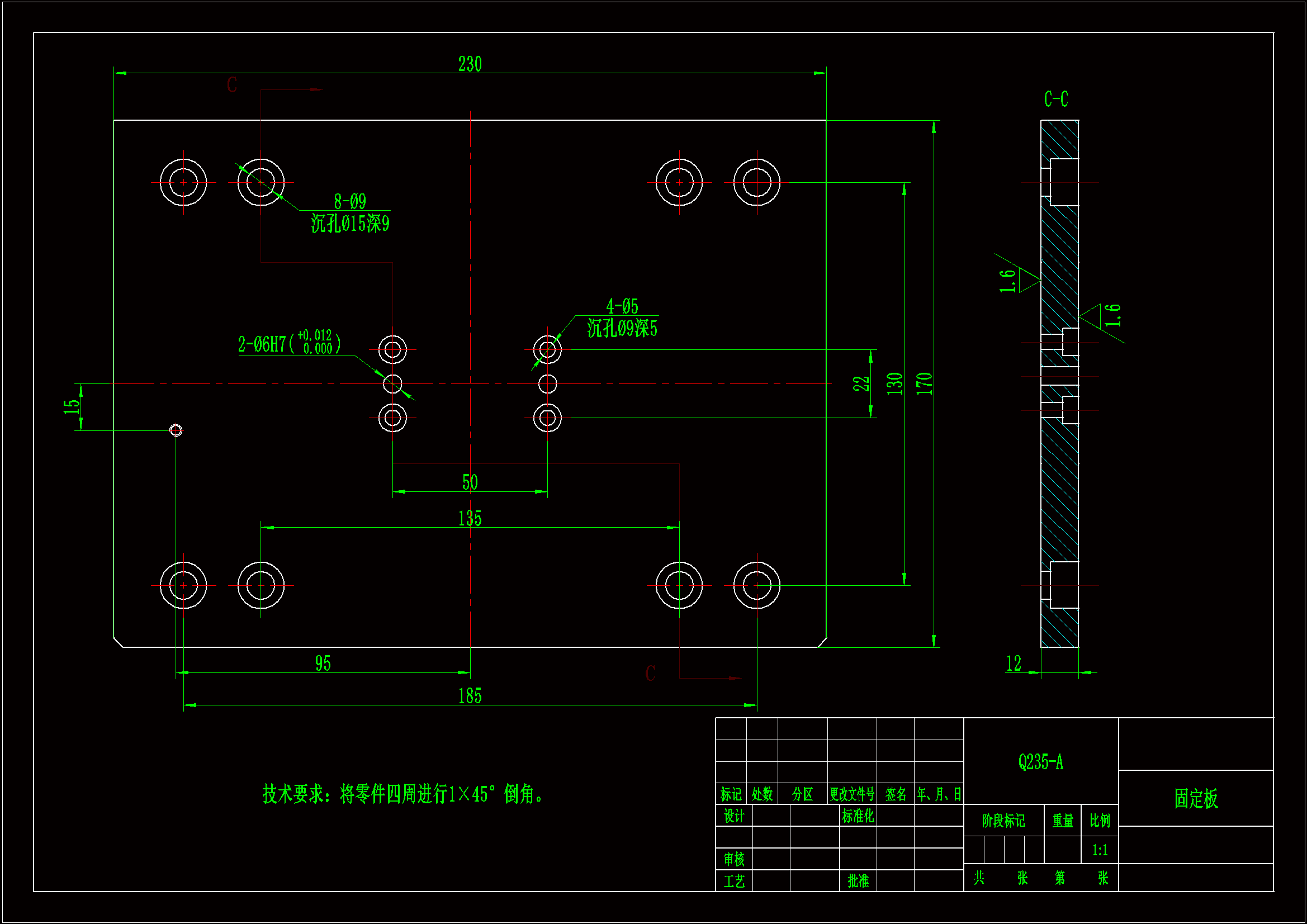Click the 批准 cell in title block

(858, 881)
